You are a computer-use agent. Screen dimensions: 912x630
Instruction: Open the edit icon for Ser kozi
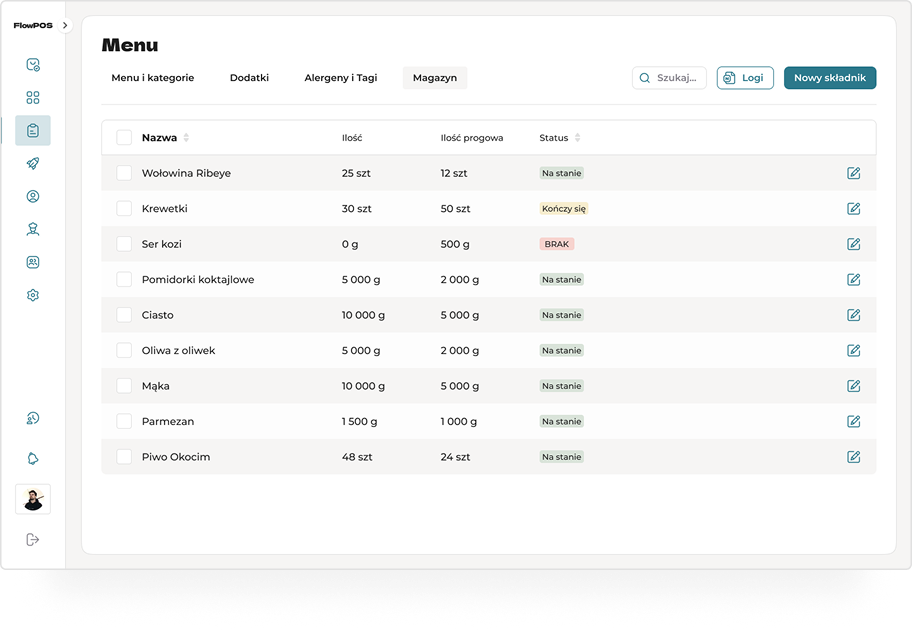click(853, 244)
